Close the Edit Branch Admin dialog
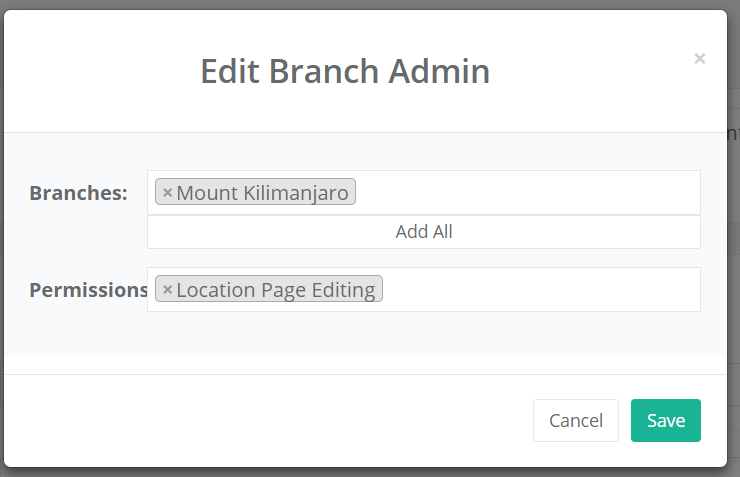Screen dimensions: 740x477 click(x=699, y=59)
